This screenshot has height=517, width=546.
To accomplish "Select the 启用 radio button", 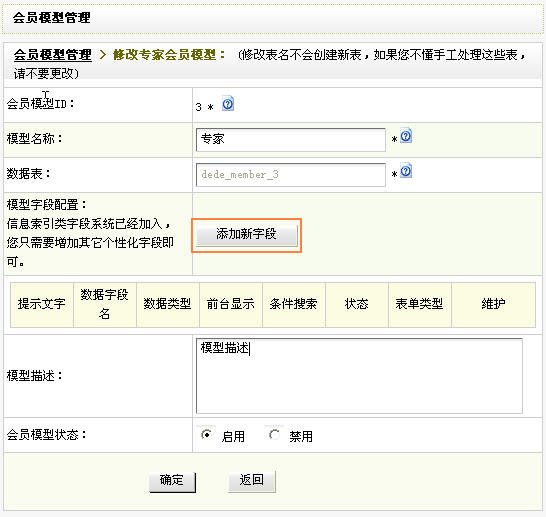I will [x=206, y=434].
